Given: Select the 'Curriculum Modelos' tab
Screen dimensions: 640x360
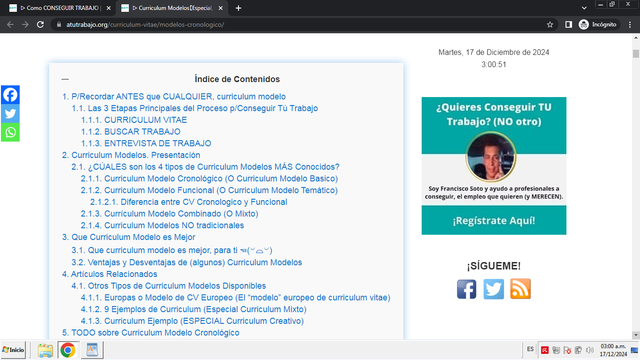Looking at the screenshot, I should (172, 8).
